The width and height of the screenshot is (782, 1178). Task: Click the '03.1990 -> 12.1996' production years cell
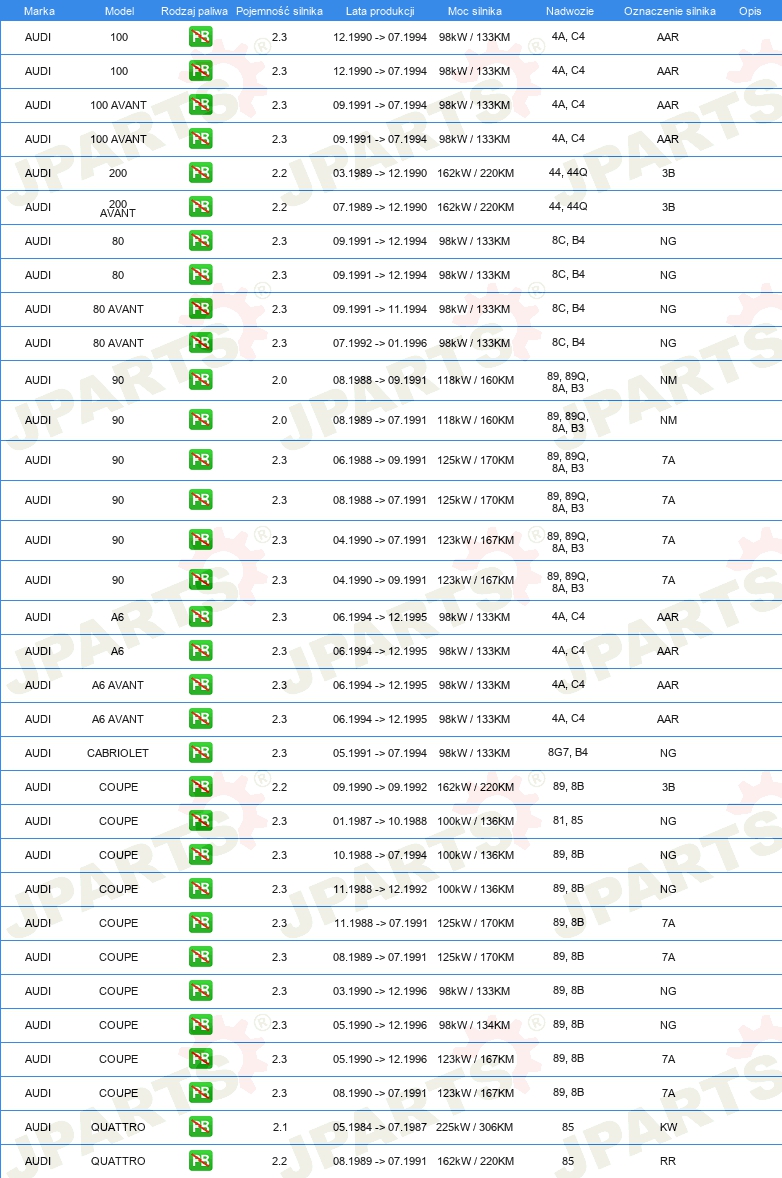coord(380,991)
